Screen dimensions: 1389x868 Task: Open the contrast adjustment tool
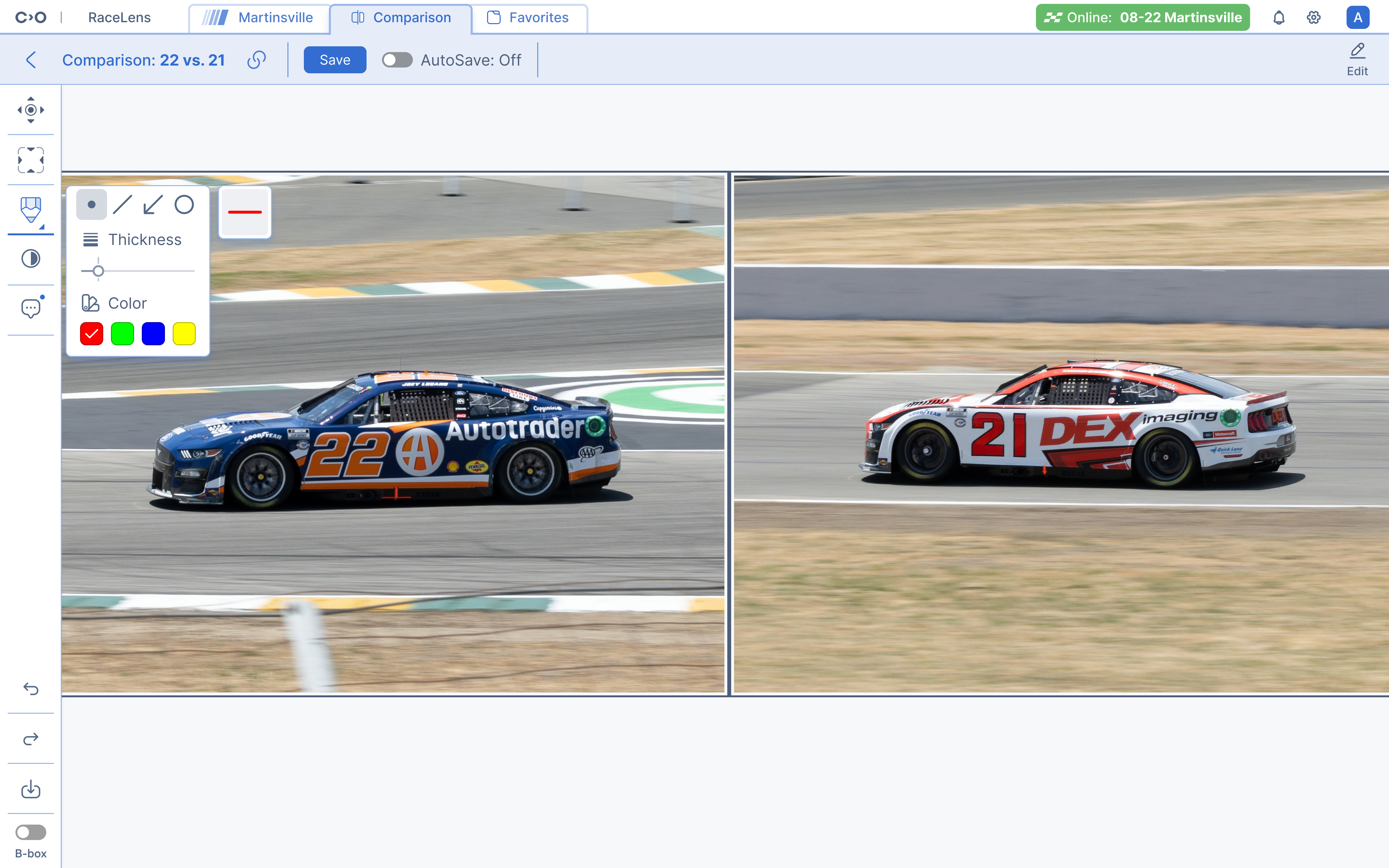pyautogui.click(x=31, y=259)
